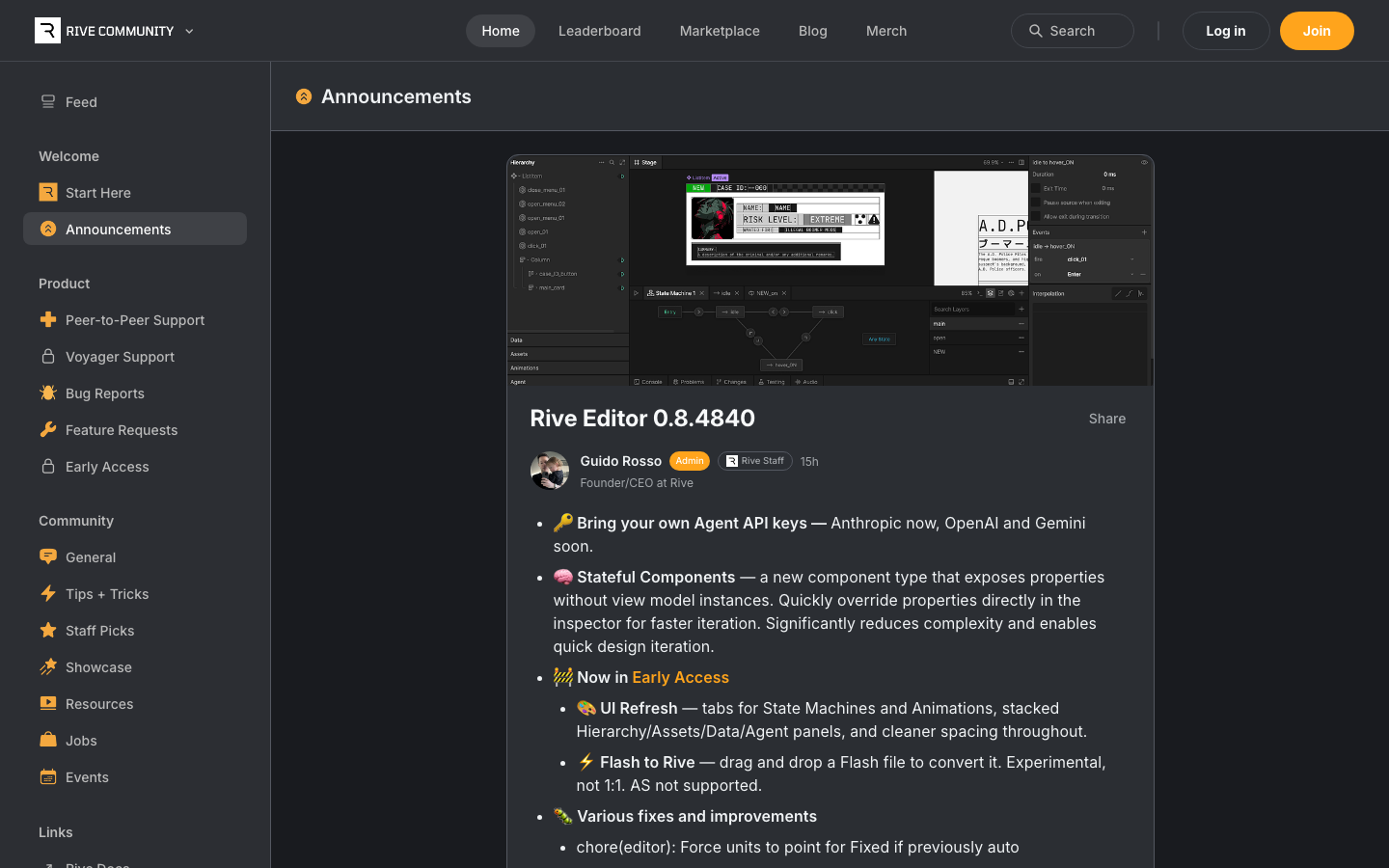Click the Share button on the post

[1107, 419]
